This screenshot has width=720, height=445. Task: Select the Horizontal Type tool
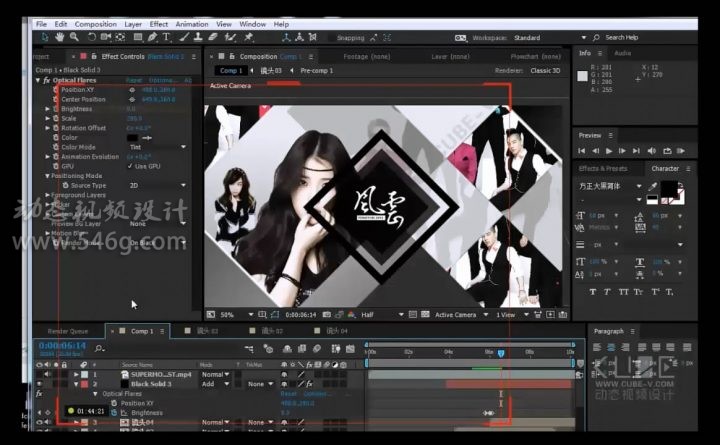166,37
